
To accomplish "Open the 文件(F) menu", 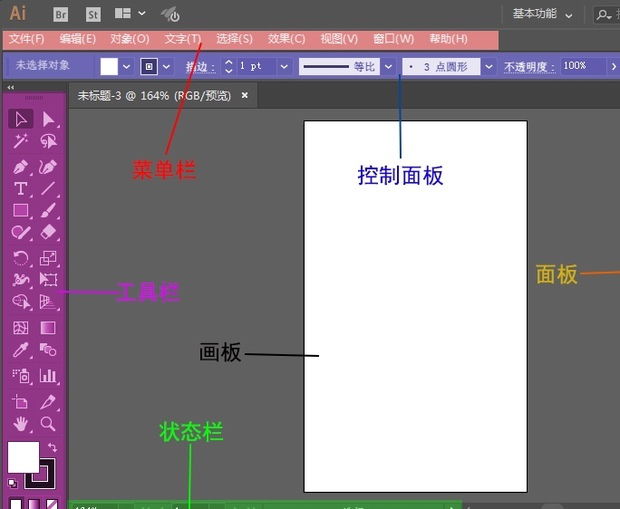I will (27, 39).
